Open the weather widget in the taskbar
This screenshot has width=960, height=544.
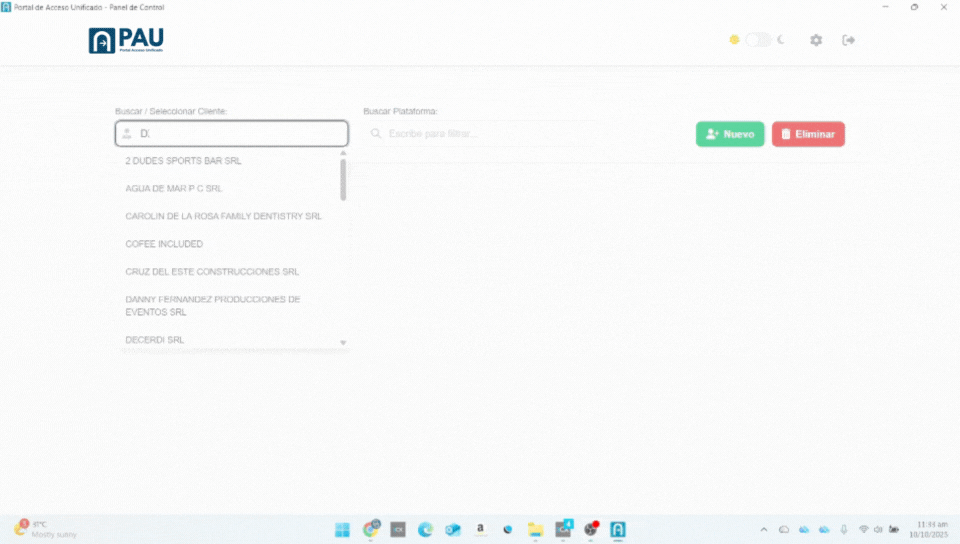(46, 529)
